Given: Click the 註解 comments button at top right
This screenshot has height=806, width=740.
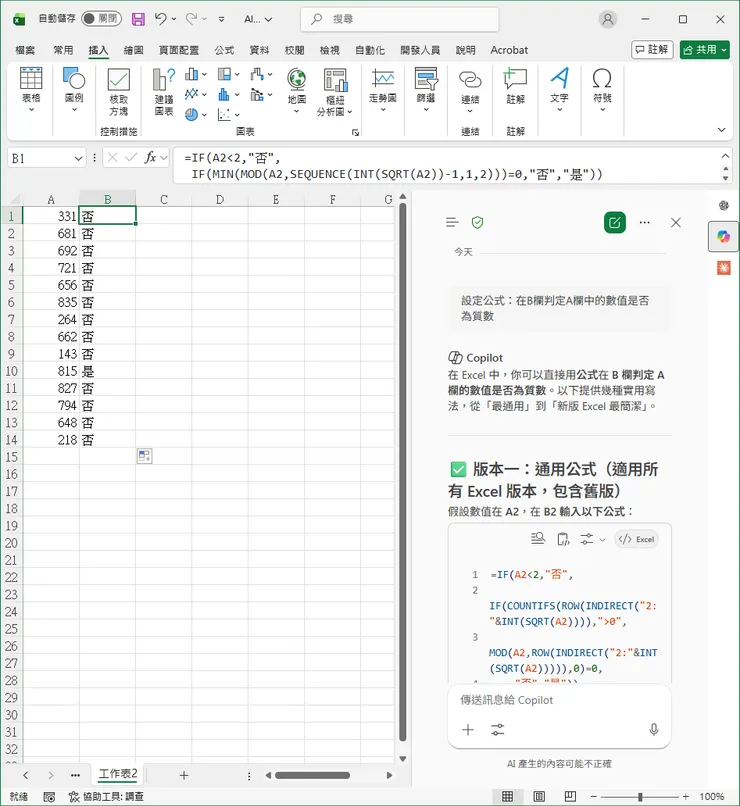Looking at the screenshot, I should click(652, 49).
